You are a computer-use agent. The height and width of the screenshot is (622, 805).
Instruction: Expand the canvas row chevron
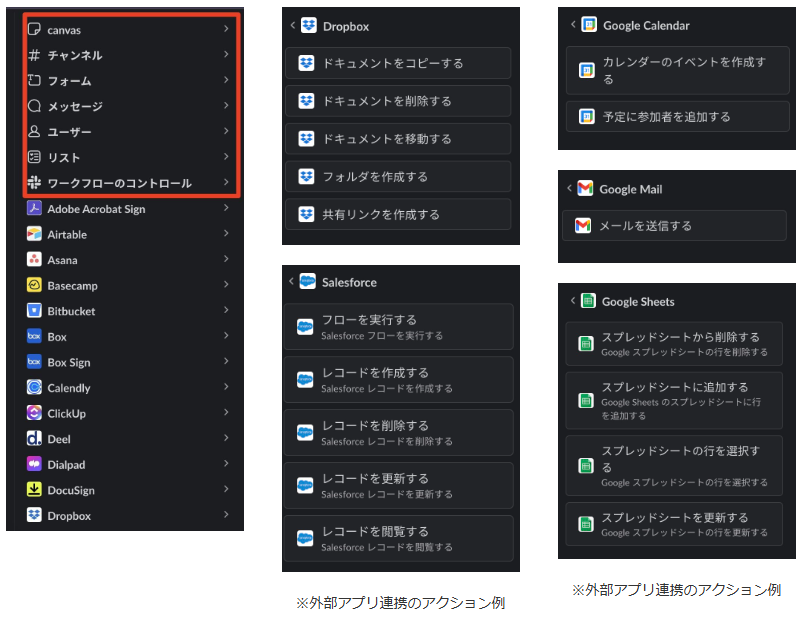pos(226,29)
